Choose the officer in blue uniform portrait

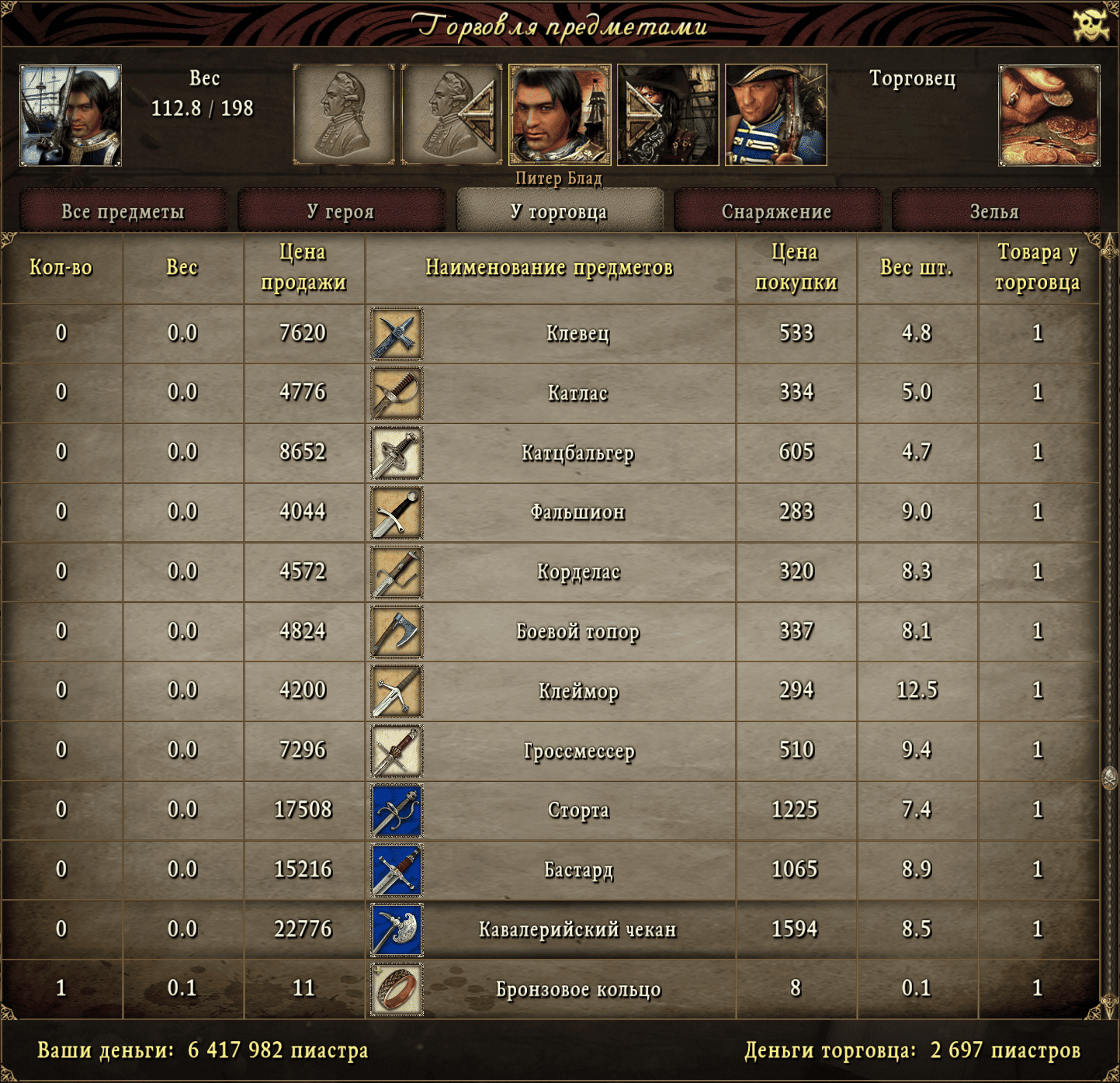[x=775, y=115]
